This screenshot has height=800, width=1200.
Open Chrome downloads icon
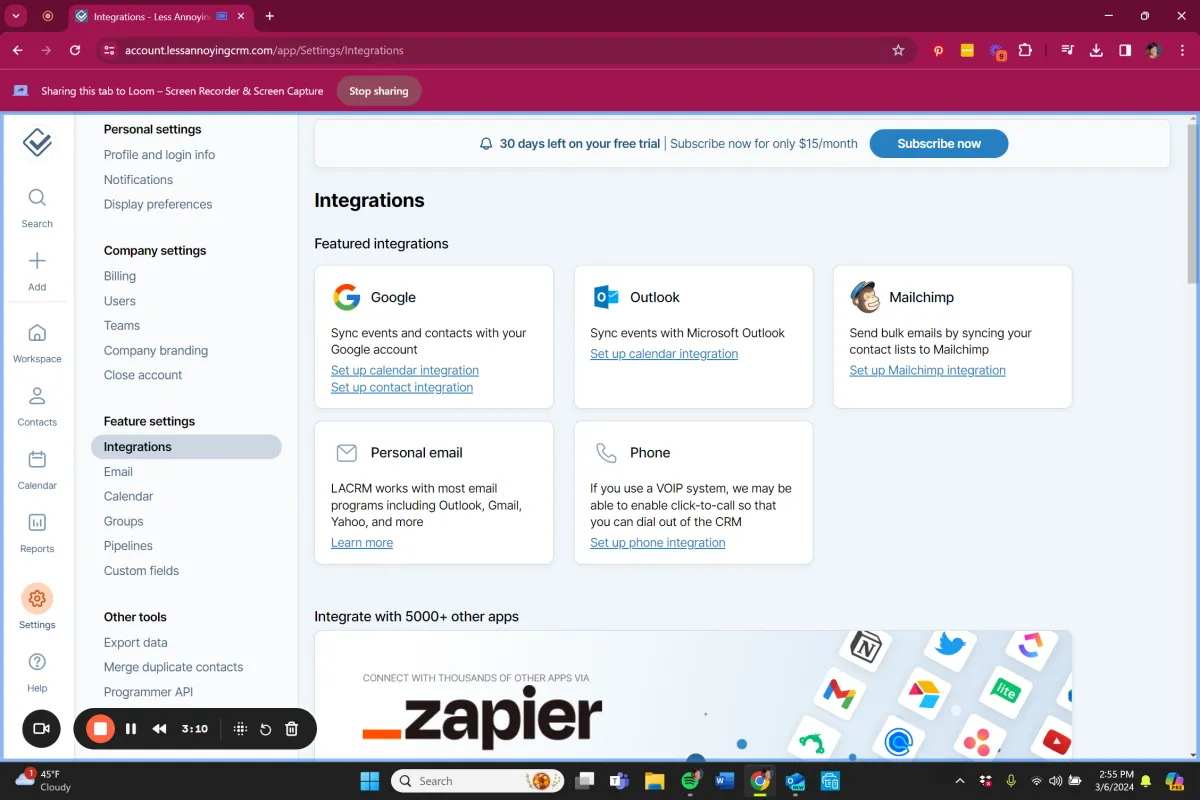[x=1096, y=50]
